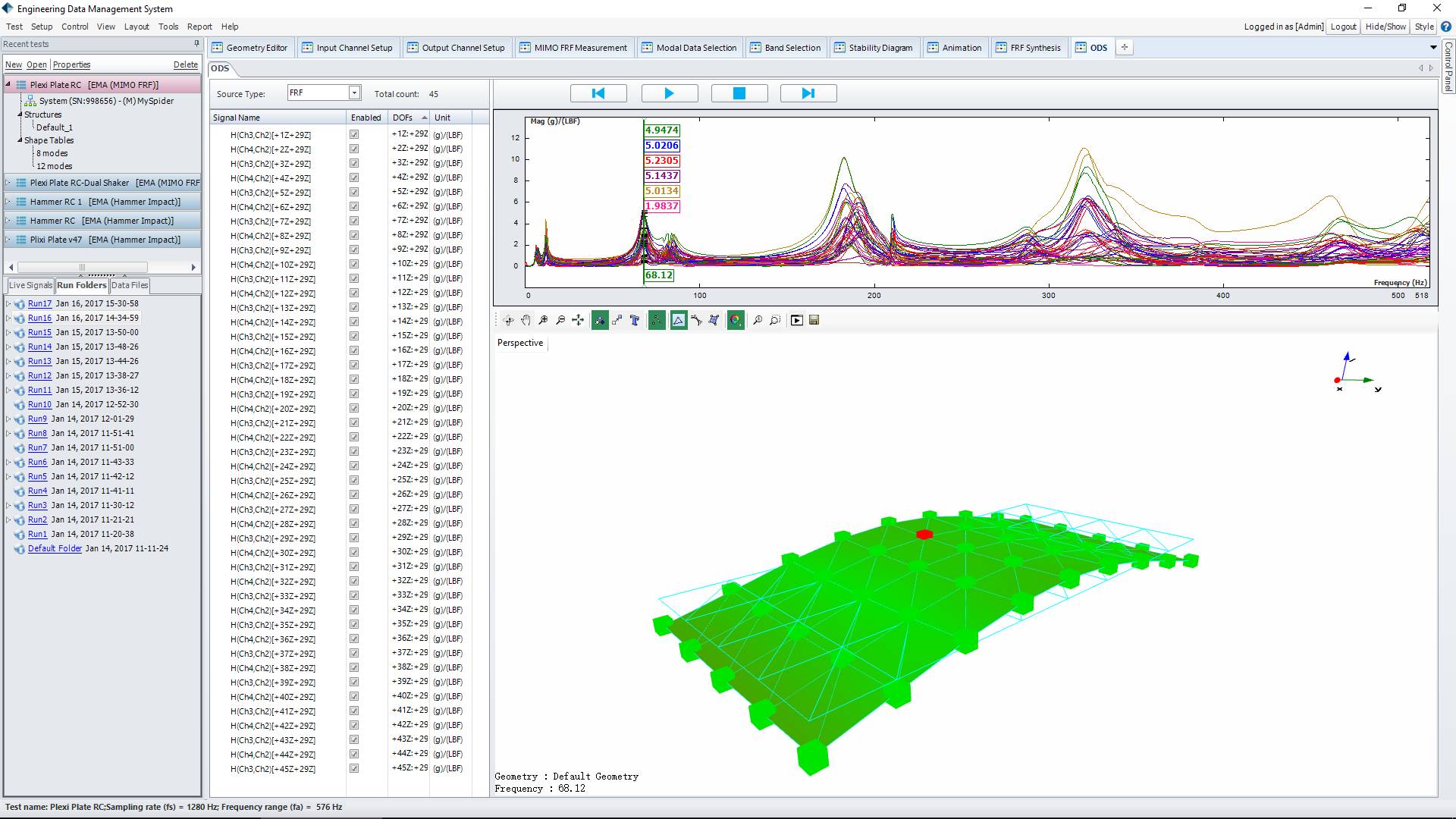Select the rotate view tool
The height and width of the screenshot is (819, 1456).
(x=508, y=320)
